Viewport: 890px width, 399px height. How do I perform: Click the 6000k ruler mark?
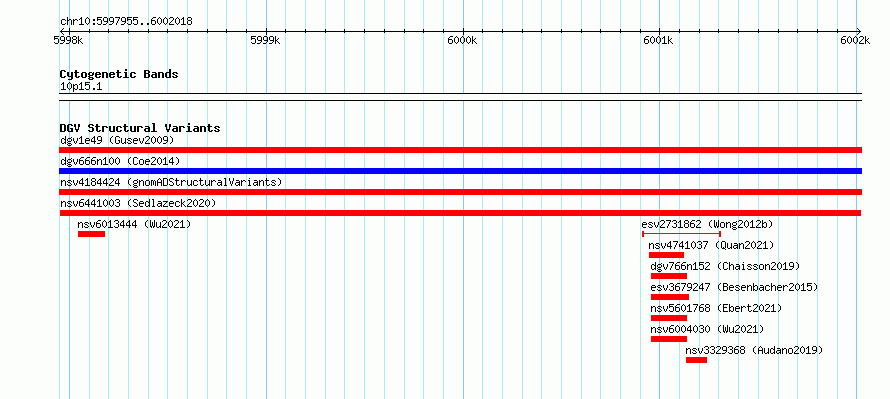click(x=462, y=40)
